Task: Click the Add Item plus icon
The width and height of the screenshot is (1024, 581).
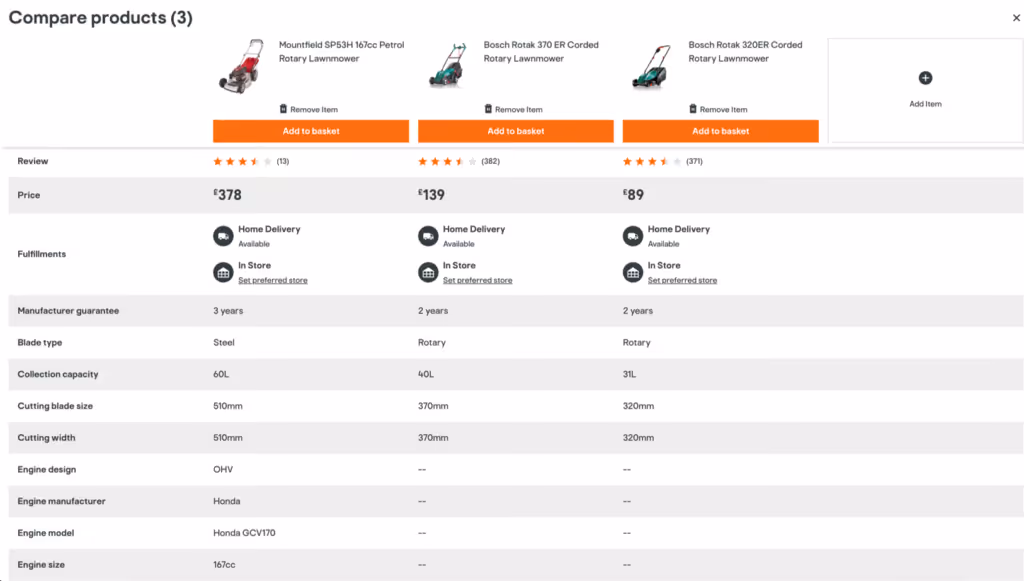Action: pyautogui.click(x=925, y=78)
